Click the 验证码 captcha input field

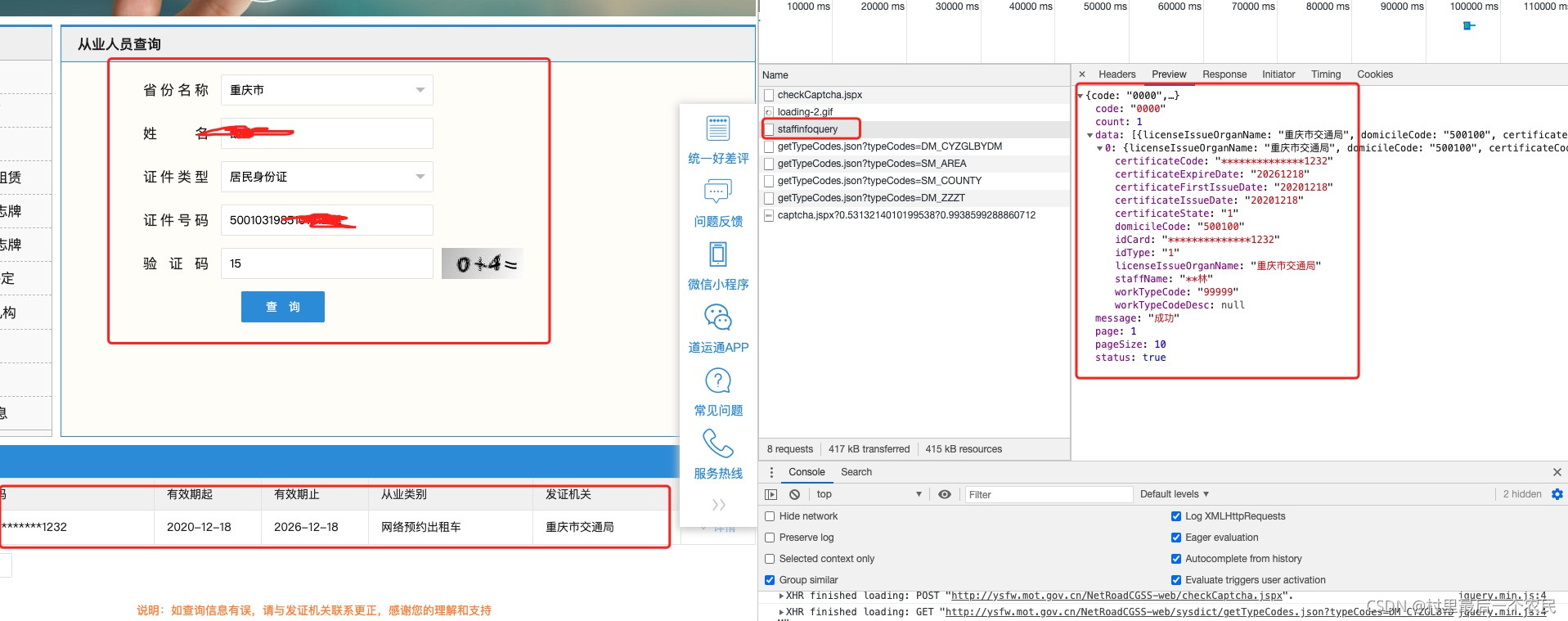pyautogui.click(x=327, y=263)
